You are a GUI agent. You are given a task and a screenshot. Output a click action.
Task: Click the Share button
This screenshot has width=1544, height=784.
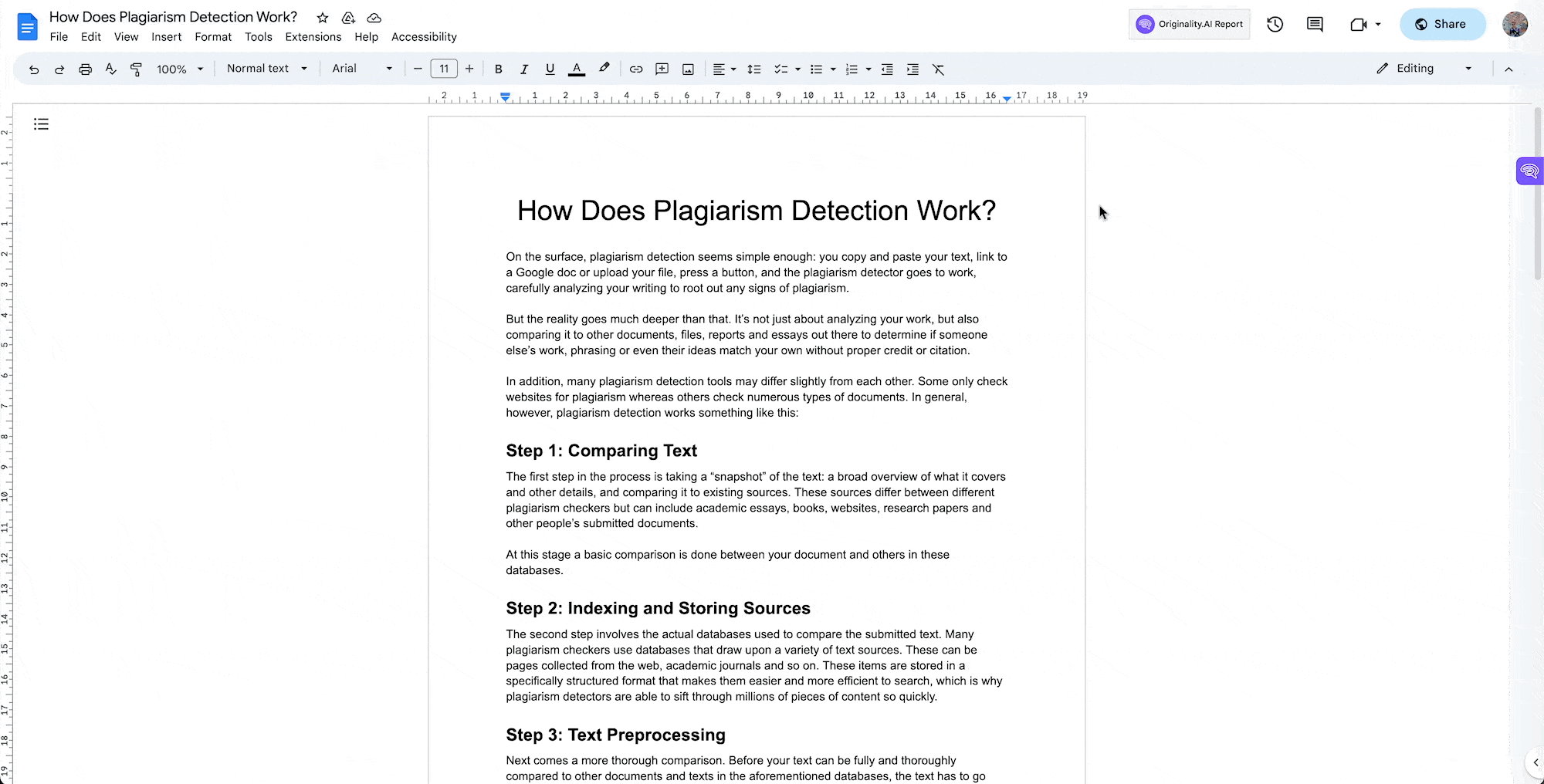pos(1442,24)
